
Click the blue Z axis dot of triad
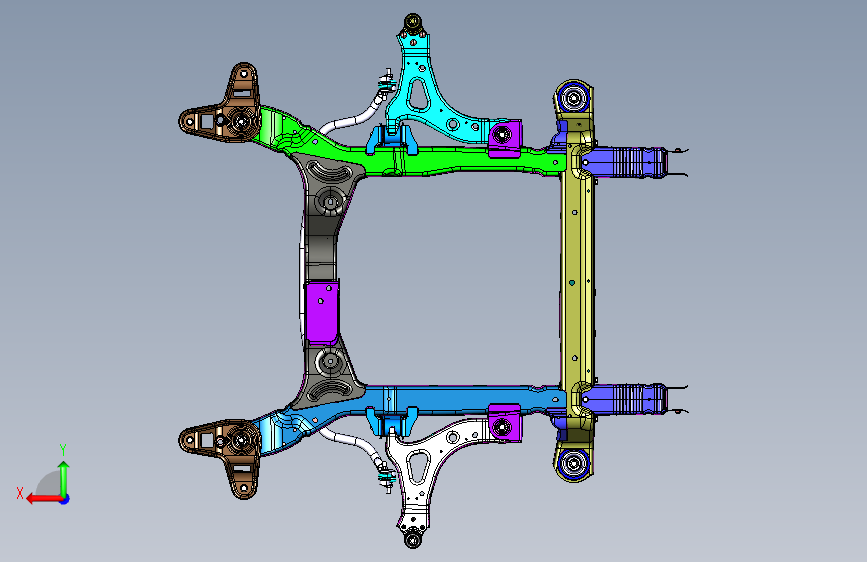(x=65, y=499)
